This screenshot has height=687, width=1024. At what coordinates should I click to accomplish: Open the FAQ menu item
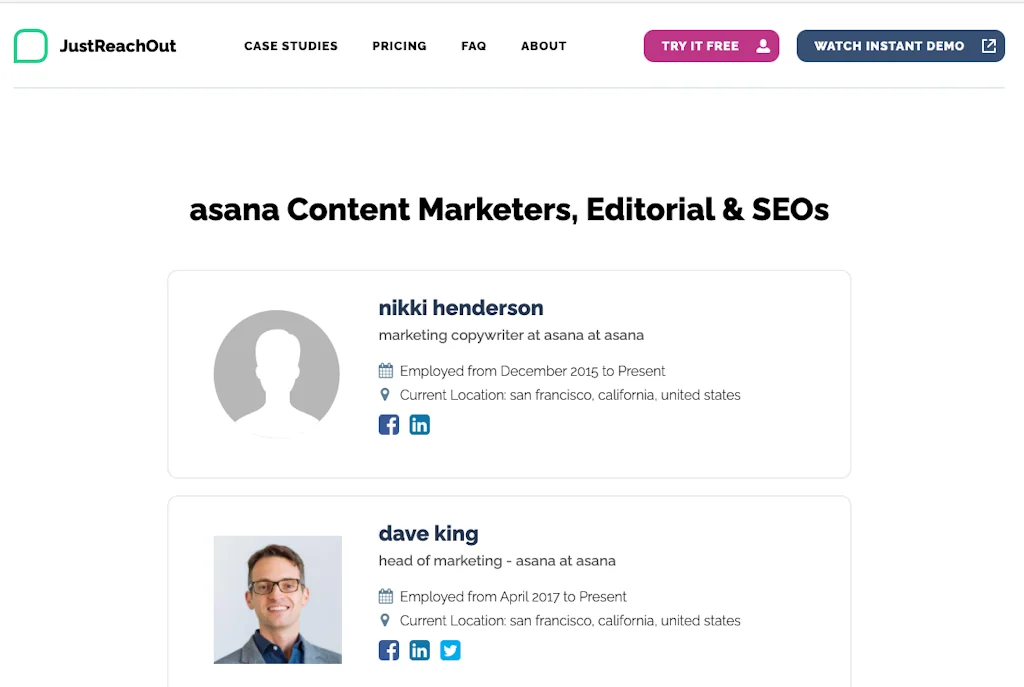click(x=474, y=46)
